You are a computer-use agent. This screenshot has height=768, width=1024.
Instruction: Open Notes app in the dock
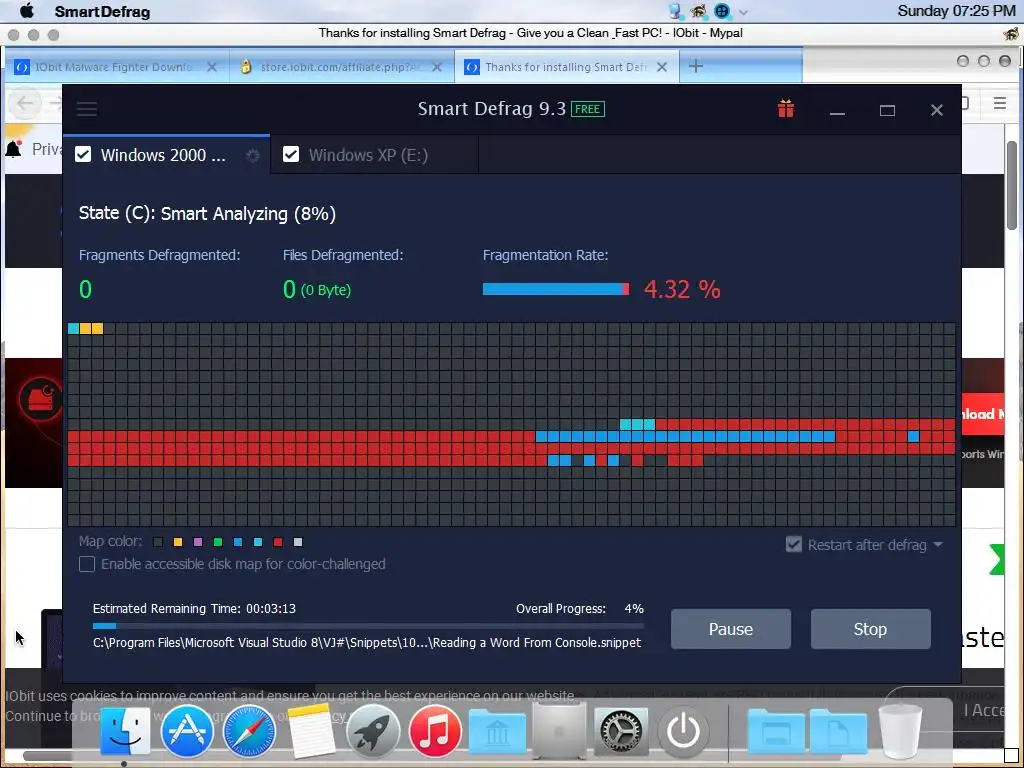tap(311, 731)
